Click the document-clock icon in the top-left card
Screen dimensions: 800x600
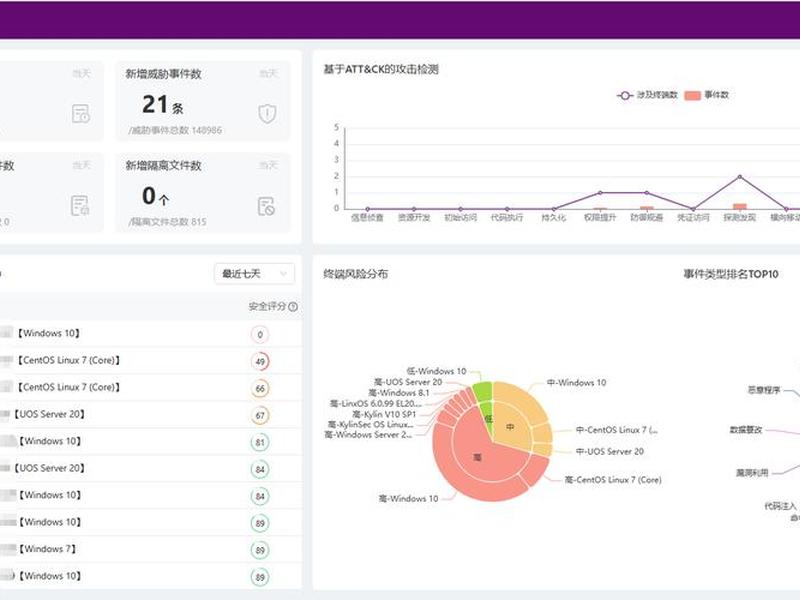coord(81,113)
